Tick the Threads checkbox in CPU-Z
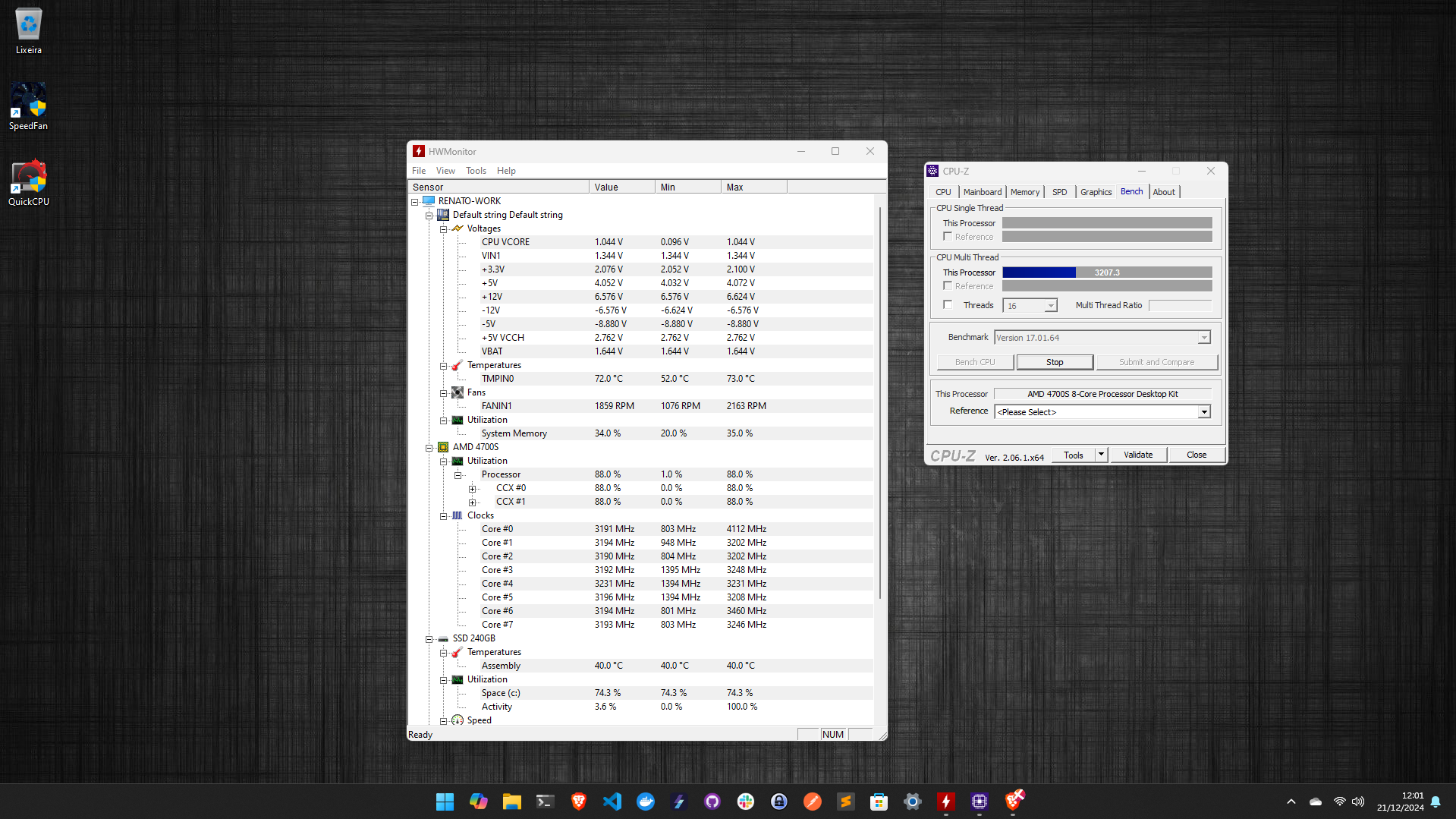This screenshot has width=1456, height=819. [948, 305]
